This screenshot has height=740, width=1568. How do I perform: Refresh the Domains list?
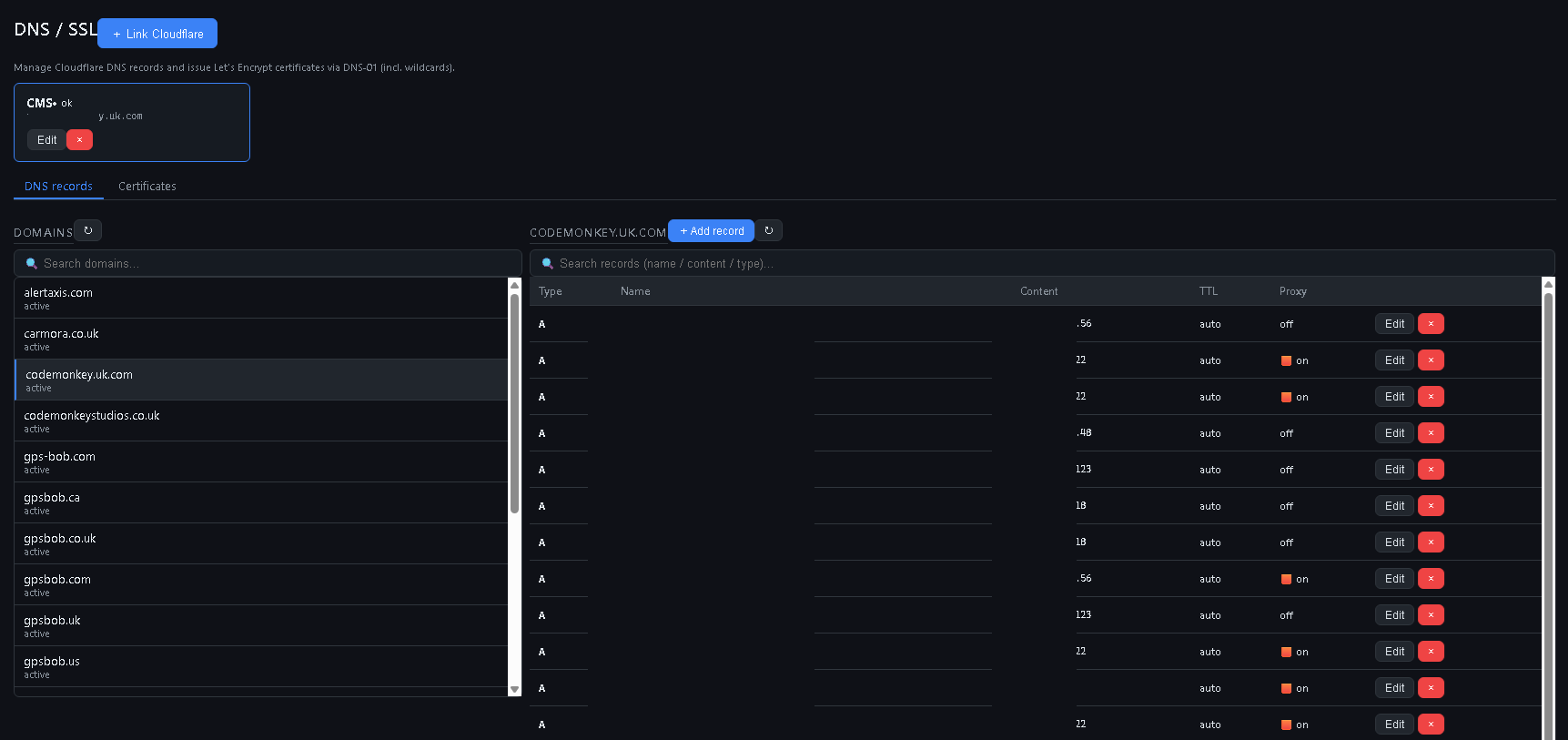(88, 230)
